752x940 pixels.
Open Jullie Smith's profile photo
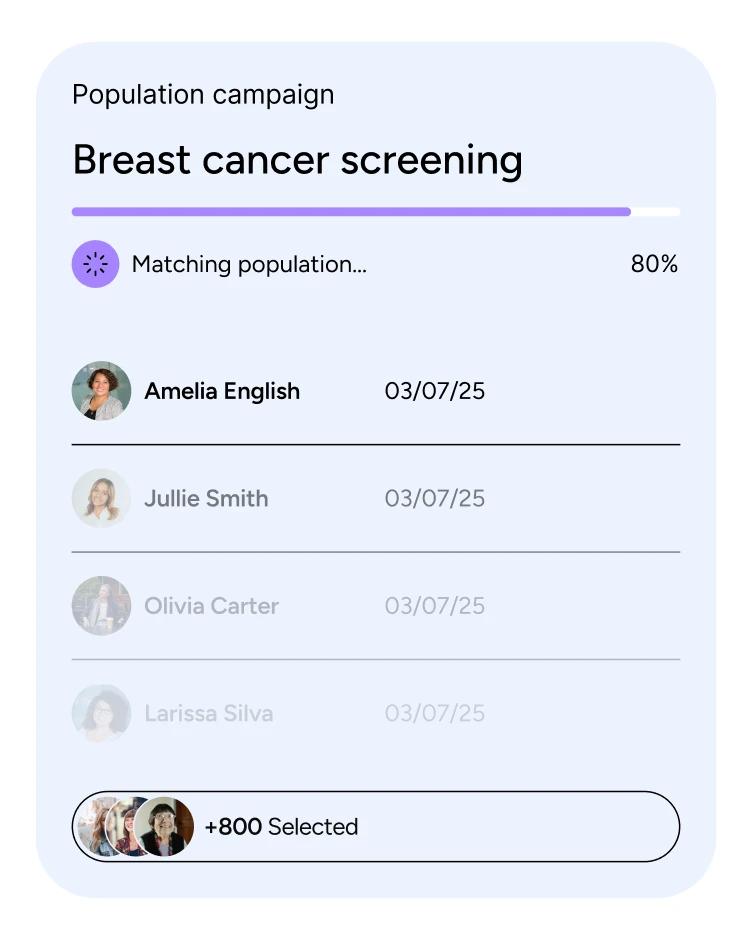click(101, 498)
